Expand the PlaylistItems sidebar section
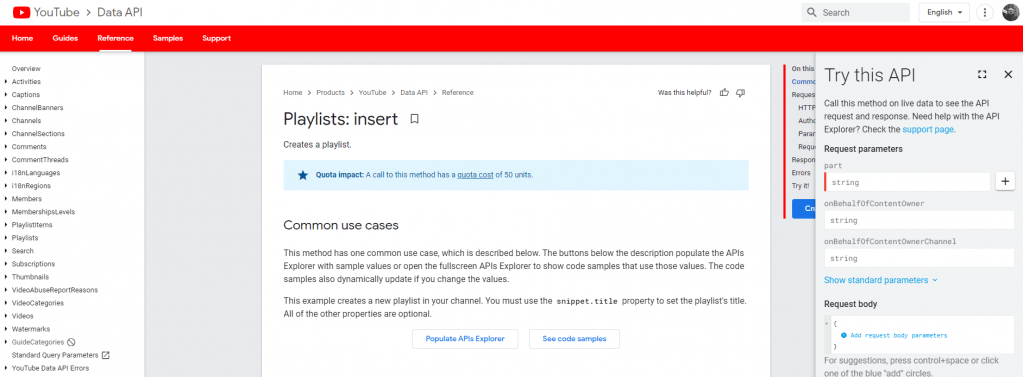Image resolution: width=1023 pixels, height=377 pixels. pyautogui.click(x=6, y=225)
